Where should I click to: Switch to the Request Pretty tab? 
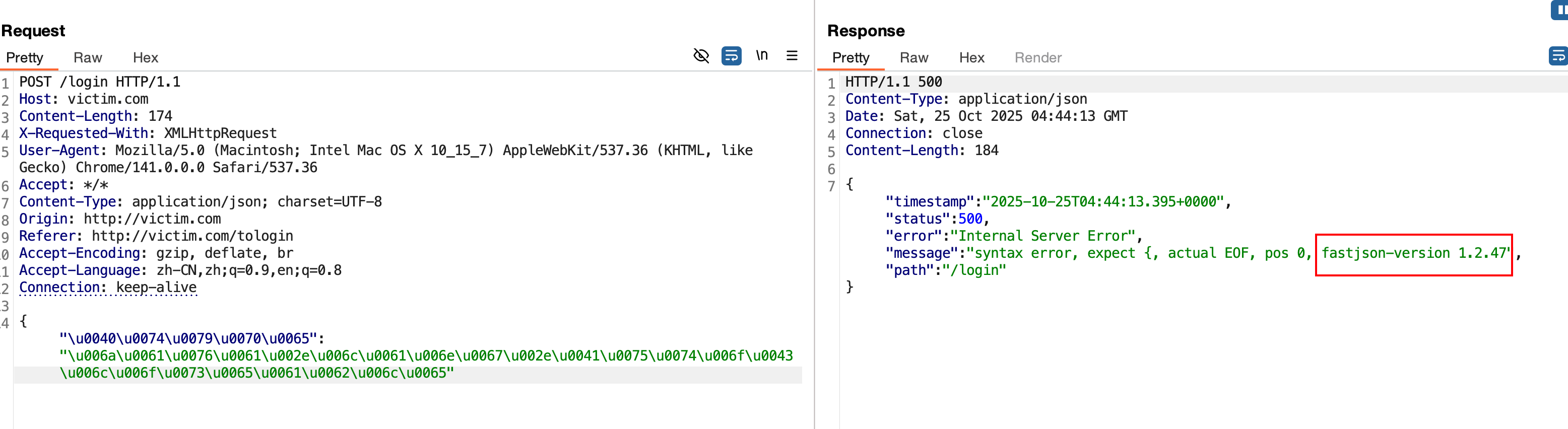(25, 58)
